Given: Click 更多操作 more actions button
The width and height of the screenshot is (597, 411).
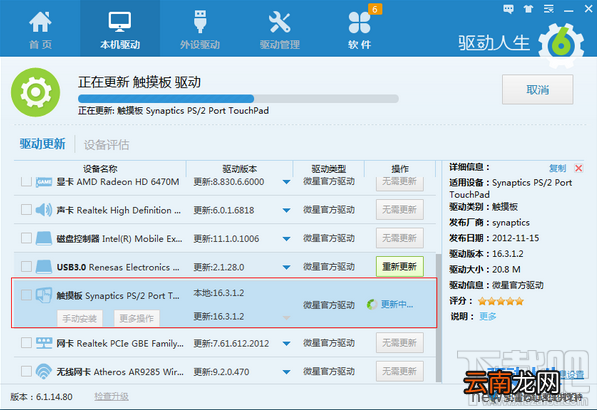Looking at the screenshot, I should [x=137, y=318].
